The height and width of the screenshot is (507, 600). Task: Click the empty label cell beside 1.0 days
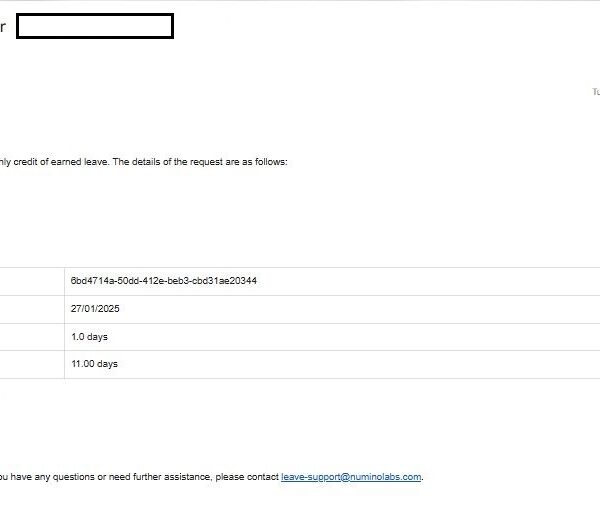(30, 337)
